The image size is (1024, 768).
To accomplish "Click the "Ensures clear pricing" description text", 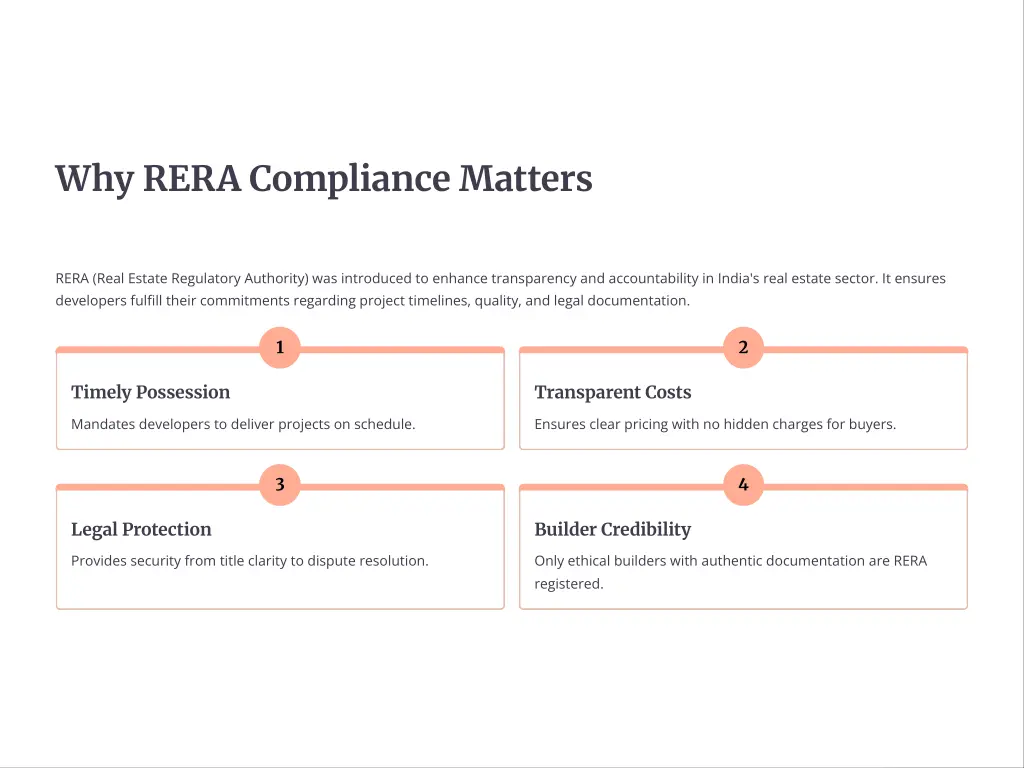I will [715, 424].
